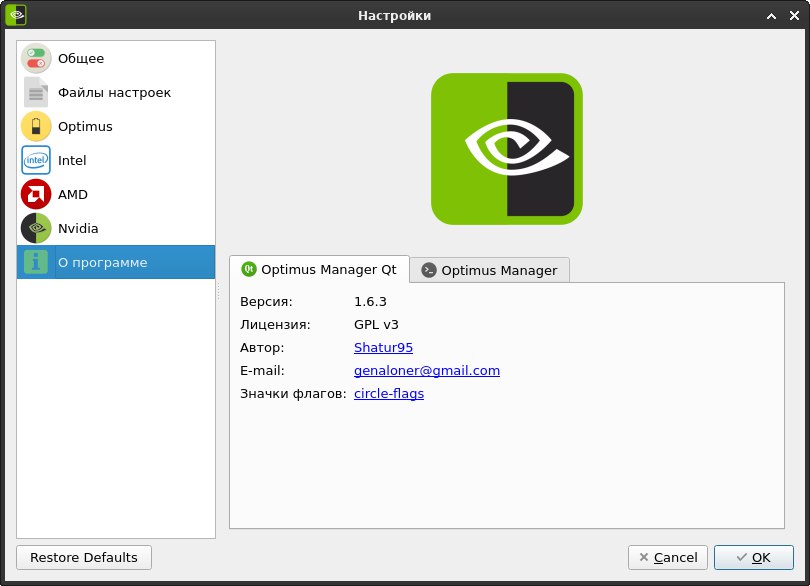Image resolution: width=810 pixels, height=586 pixels.
Task: Click the license value GPL v3
Action: 376,325
